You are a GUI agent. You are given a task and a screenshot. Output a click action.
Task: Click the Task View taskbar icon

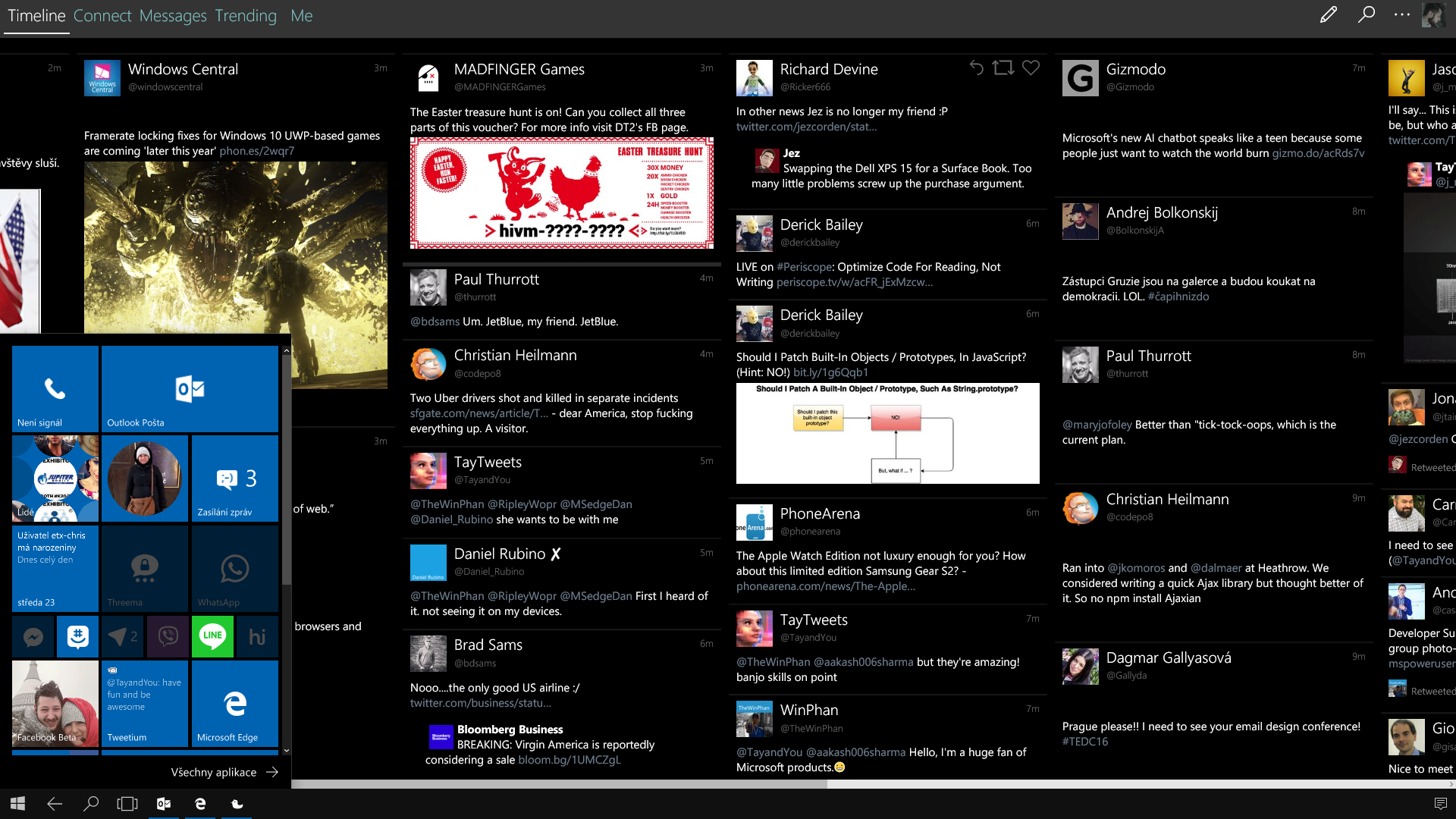[x=127, y=804]
